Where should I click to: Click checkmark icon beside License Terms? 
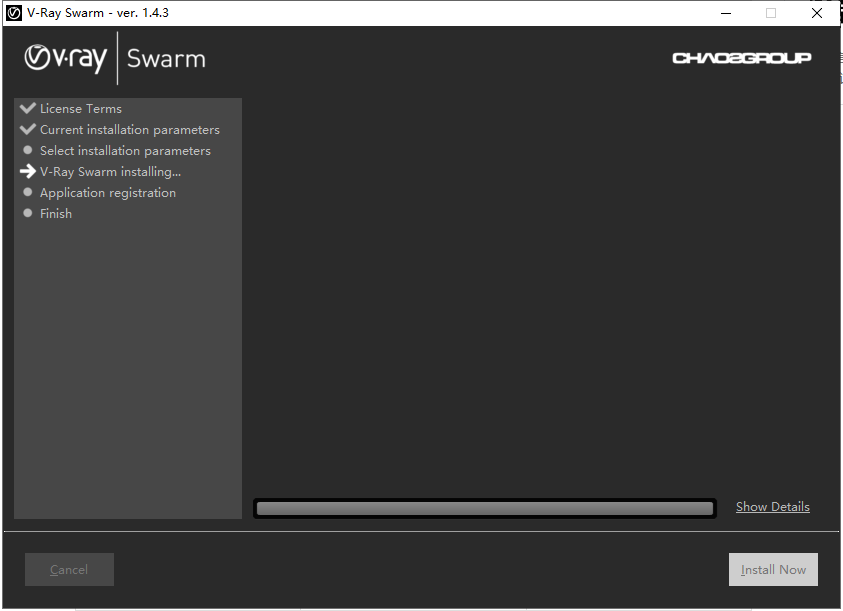pos(27,108)
